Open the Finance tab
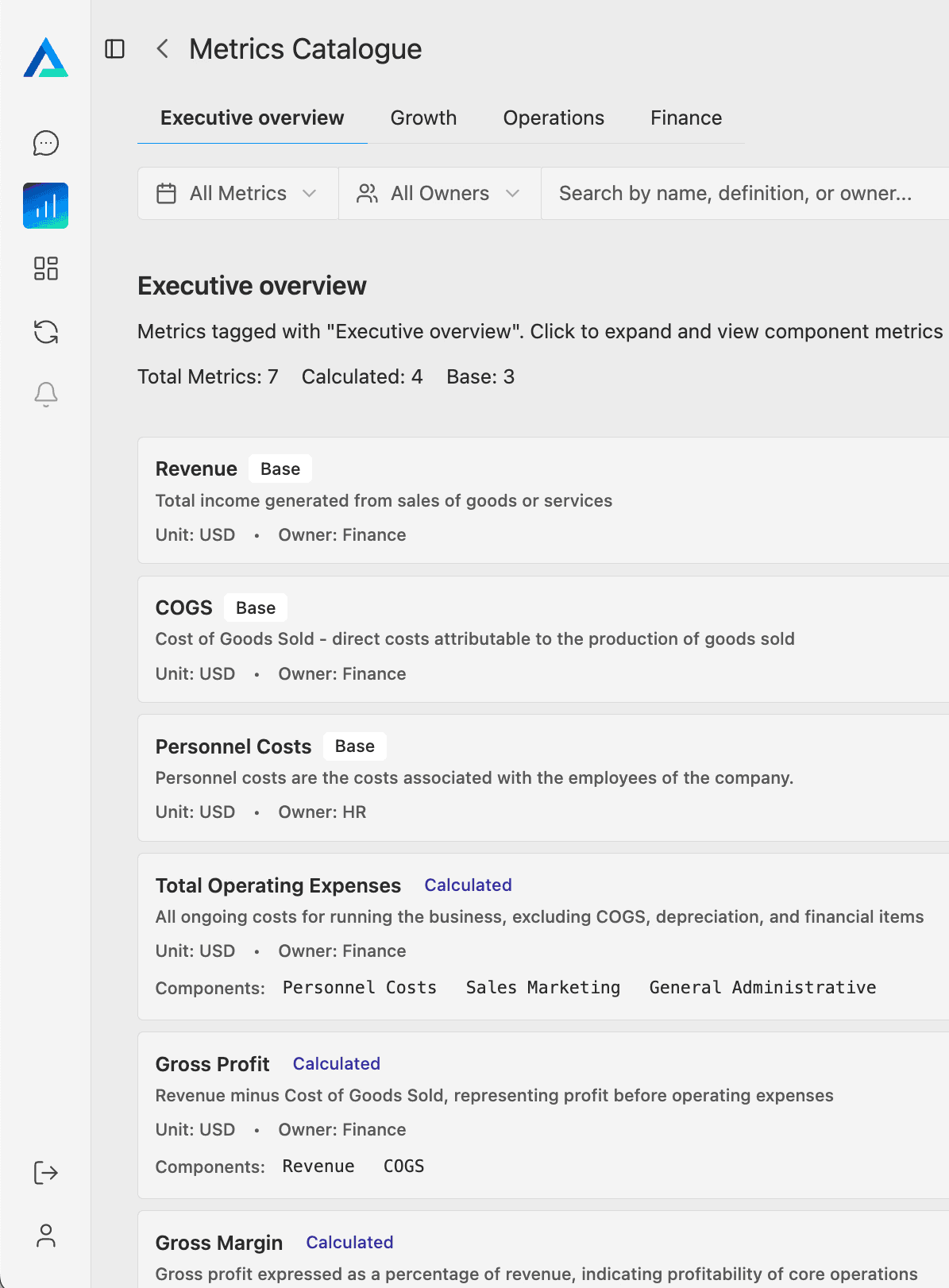 (686, 118)
